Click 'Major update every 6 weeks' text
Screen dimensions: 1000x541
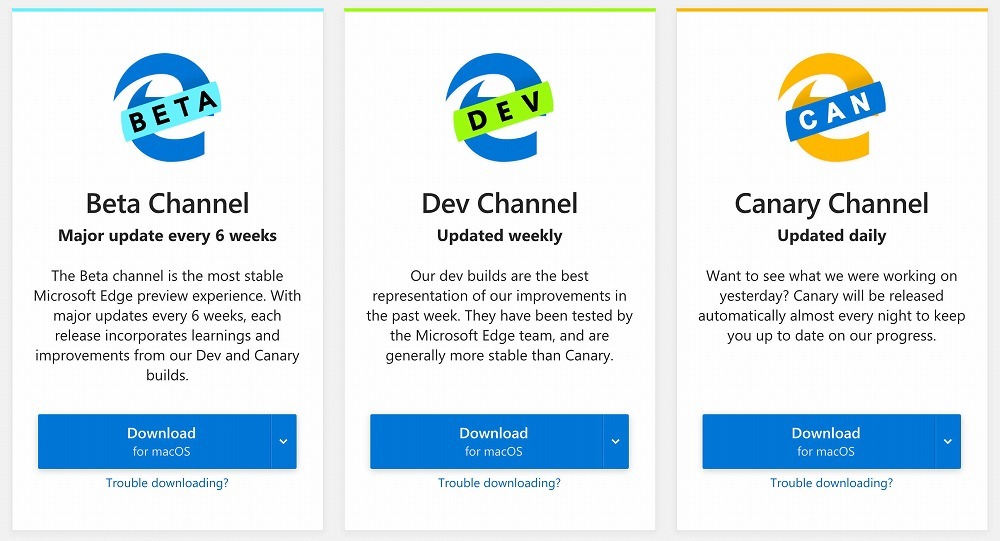coord(167,236)
